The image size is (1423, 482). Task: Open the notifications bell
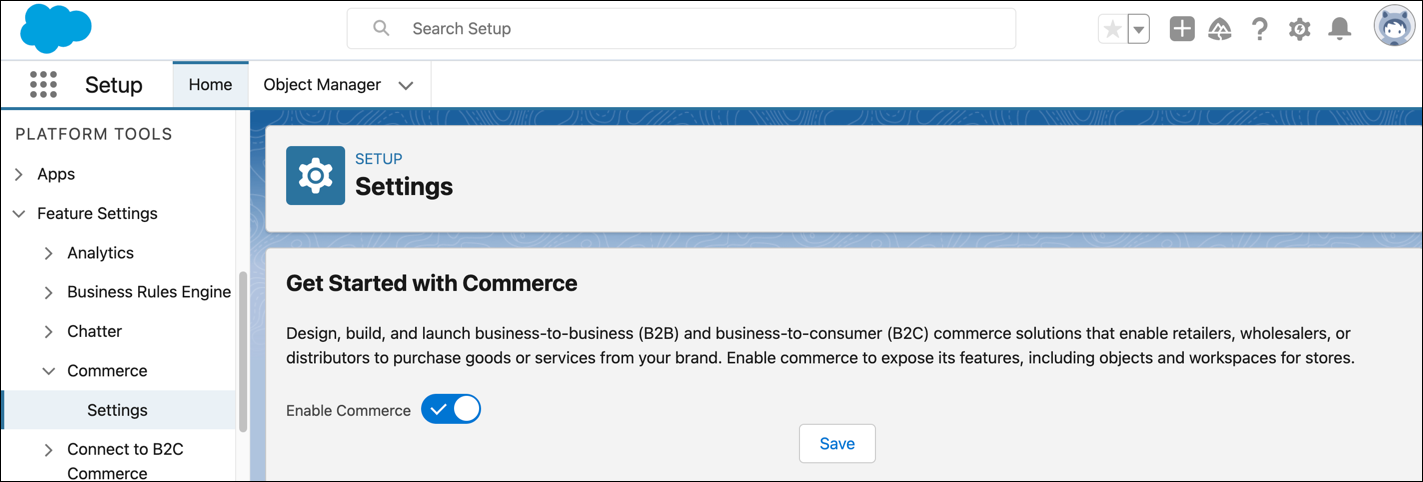(x=1339, y=29)
